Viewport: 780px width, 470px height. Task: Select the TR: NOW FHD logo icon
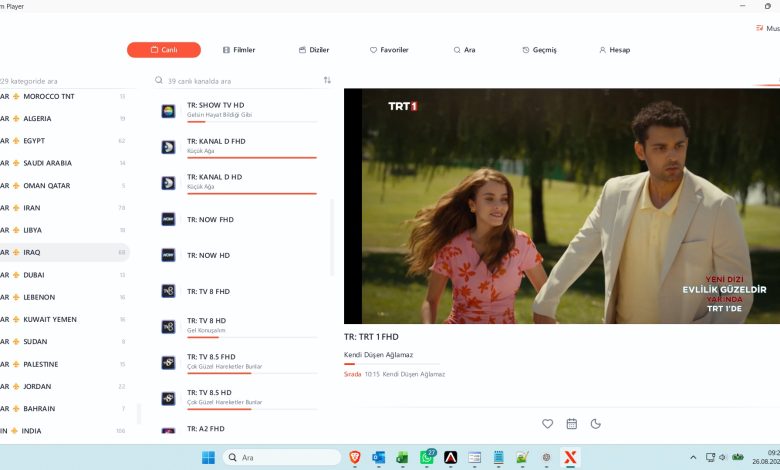tap(168, 219)
